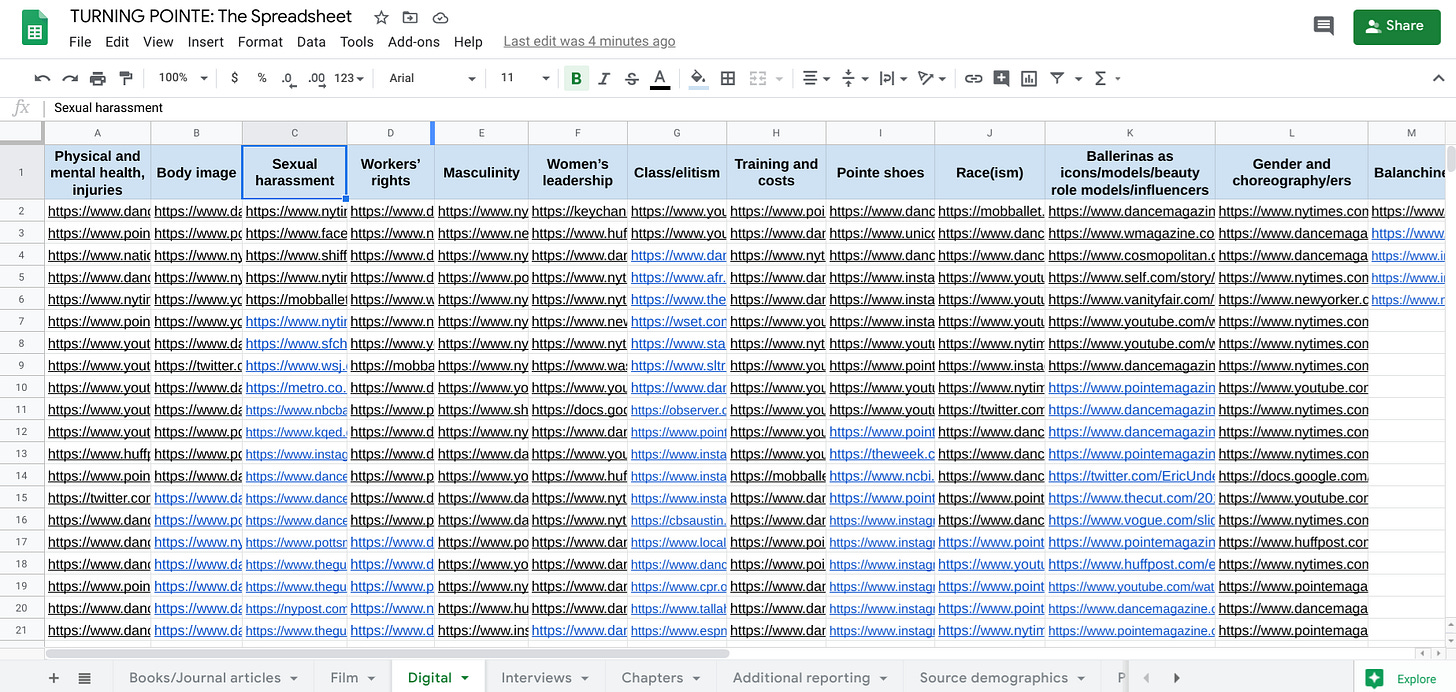Switch to the Film sheet
Viewport: 1456px width, 692px height.
click(344, 678)
